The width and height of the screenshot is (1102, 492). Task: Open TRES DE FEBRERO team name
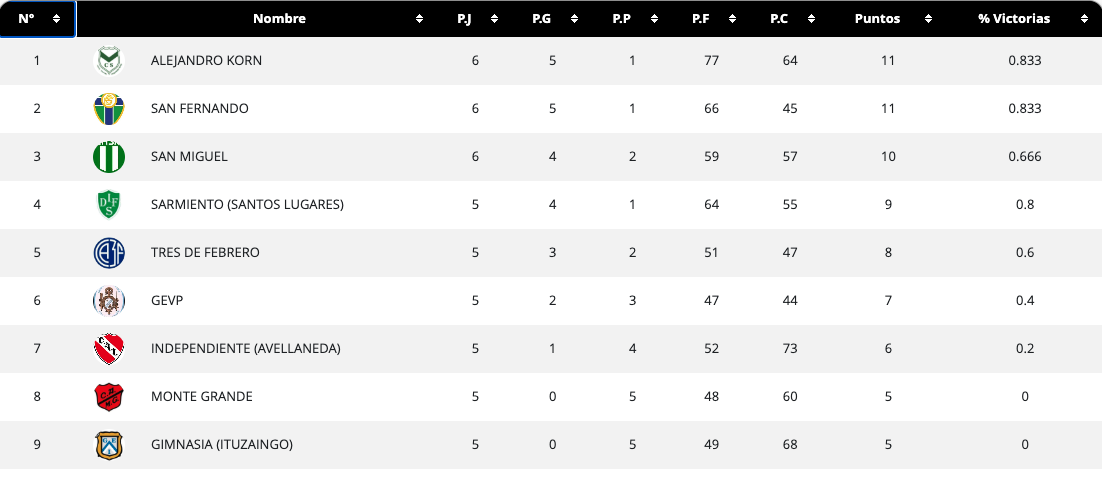[205, 252]
